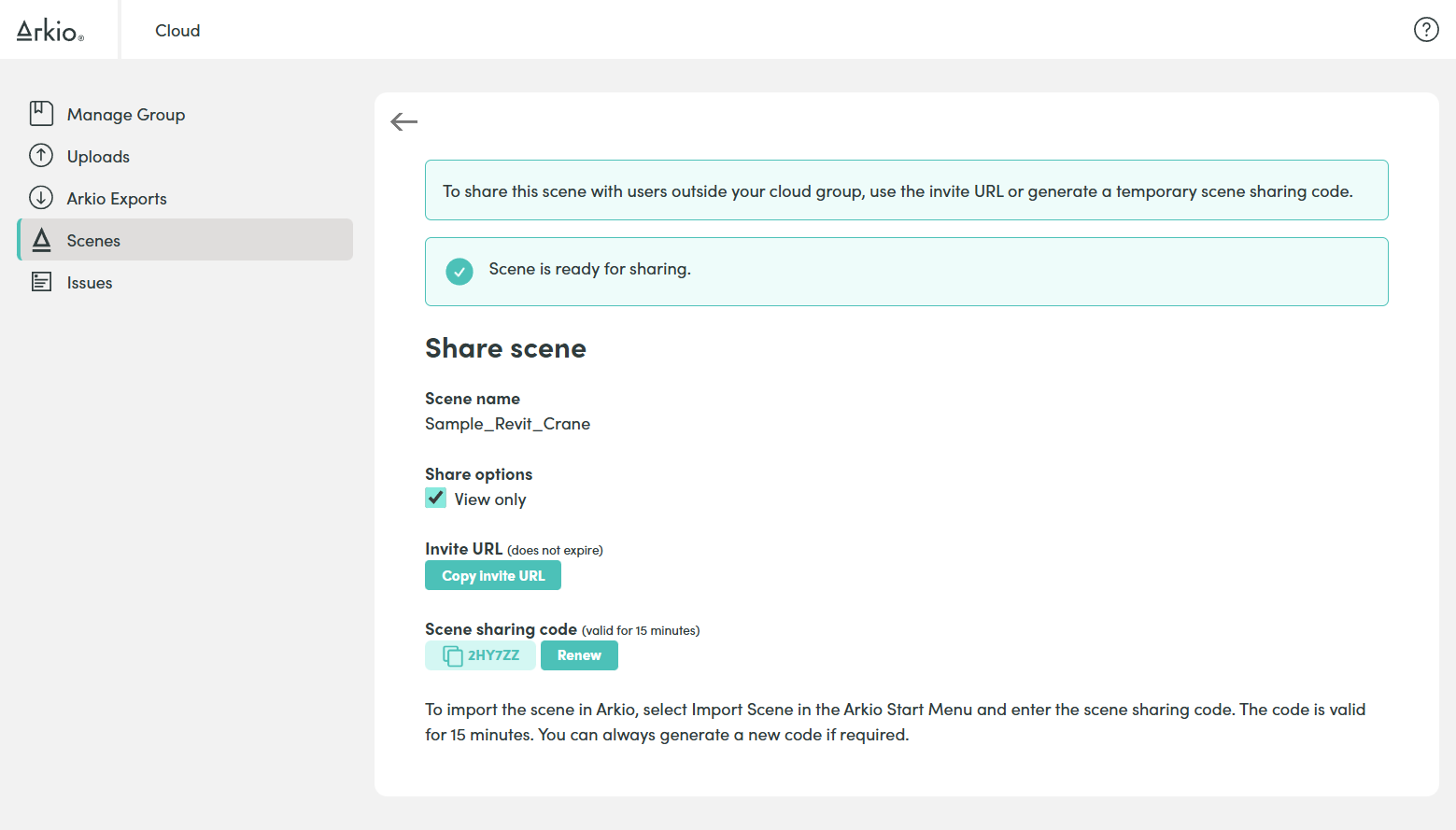Viewport: 1456px width, 830px height.
Task: Click the Issues list icon
Action: pos(41,282)
